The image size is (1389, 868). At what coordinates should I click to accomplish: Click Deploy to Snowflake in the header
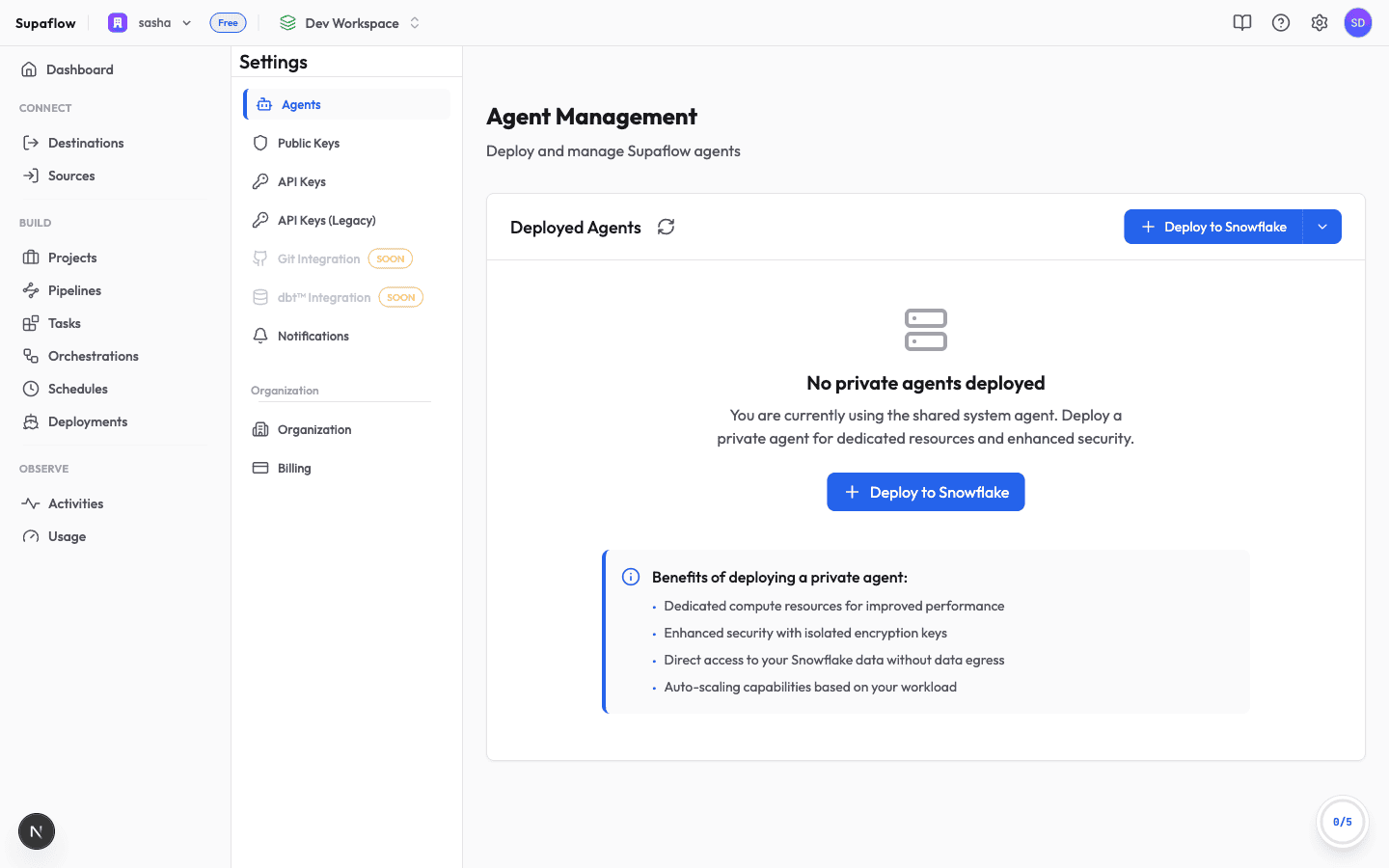[1213, 227]
